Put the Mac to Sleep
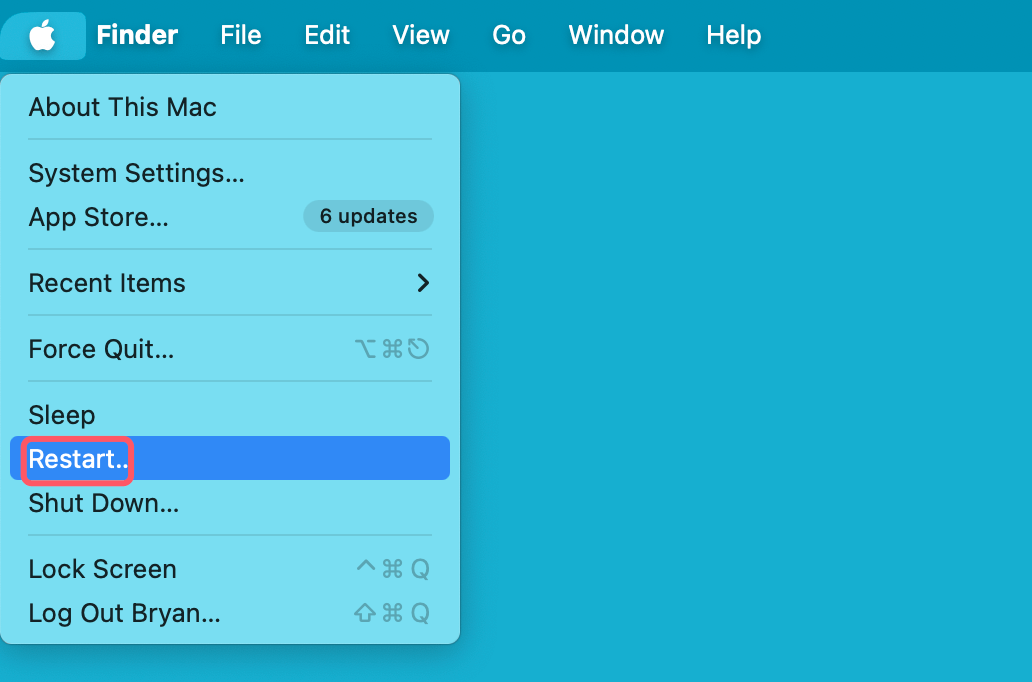 click(x=62, y=415)
